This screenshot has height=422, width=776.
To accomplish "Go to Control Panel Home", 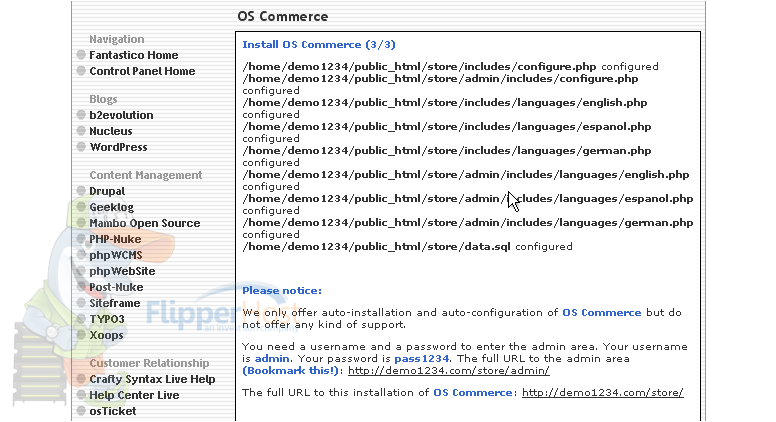I will (142, 71).
